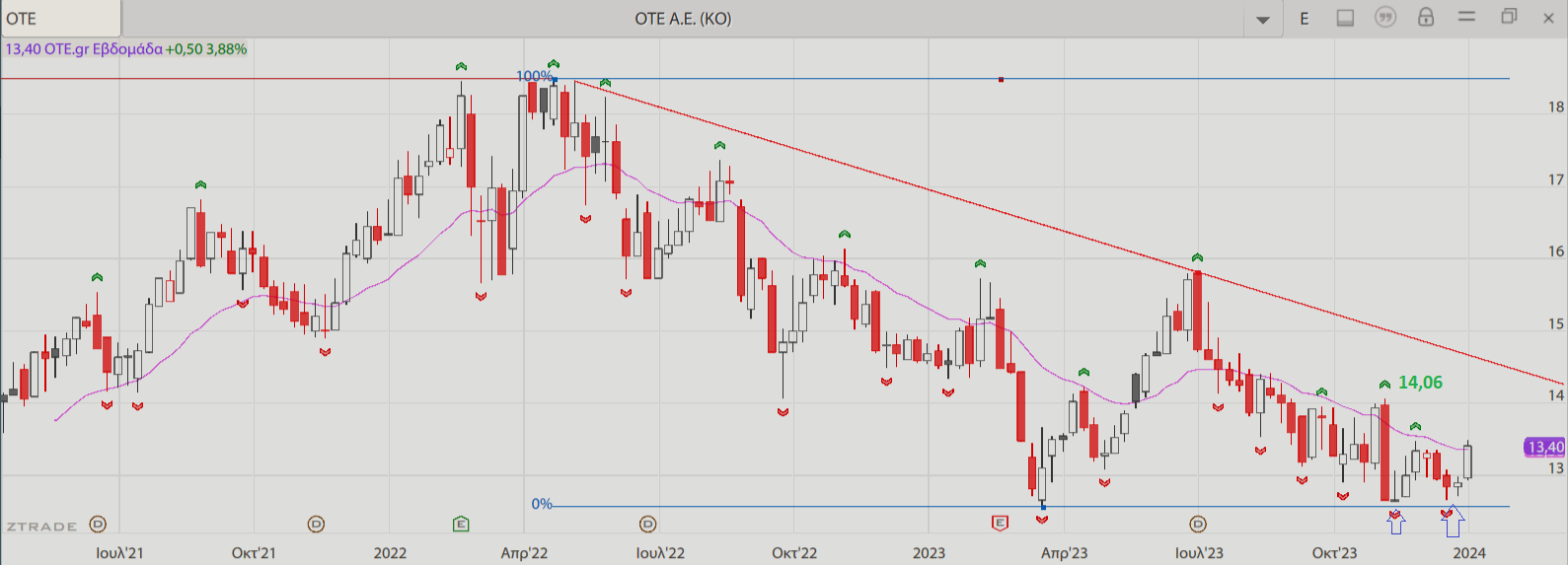This screenshot has height=565, width=1568.
Task: Click the E button in the title bar
Action: coord(1305,19)
